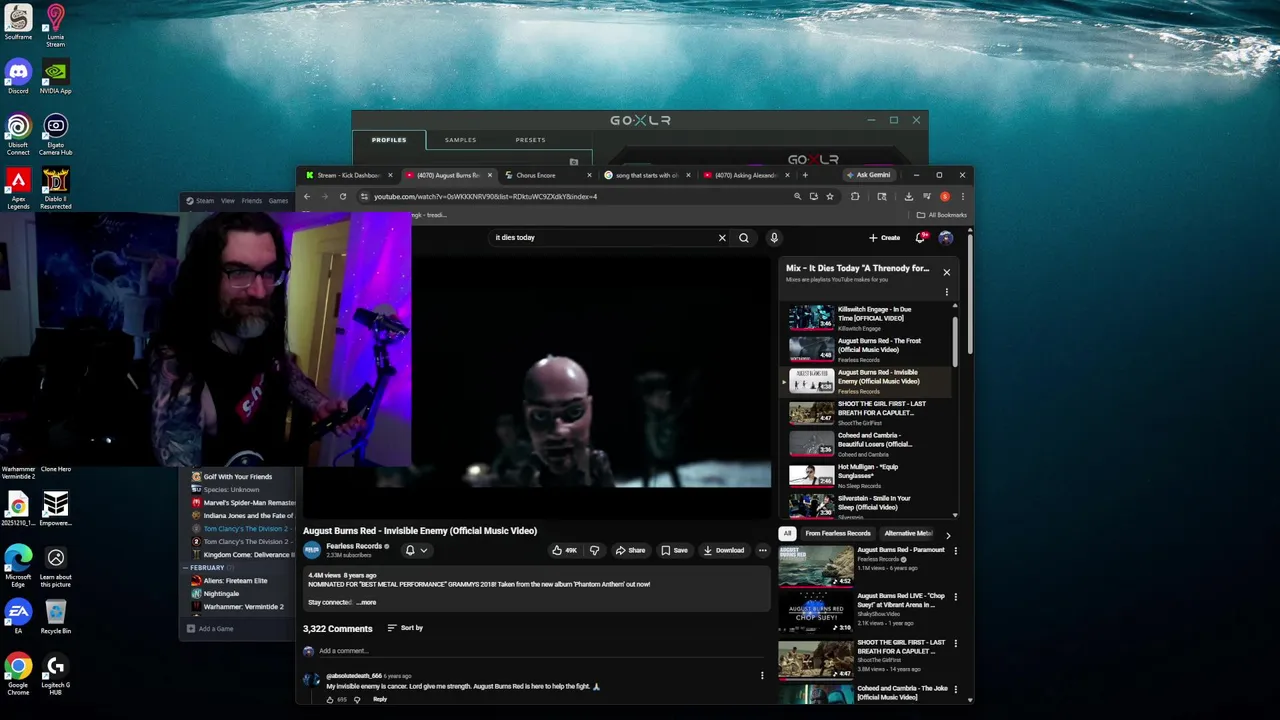
Task: Reply to absolutedeath_666 comment
Action: tap(380, 699)
